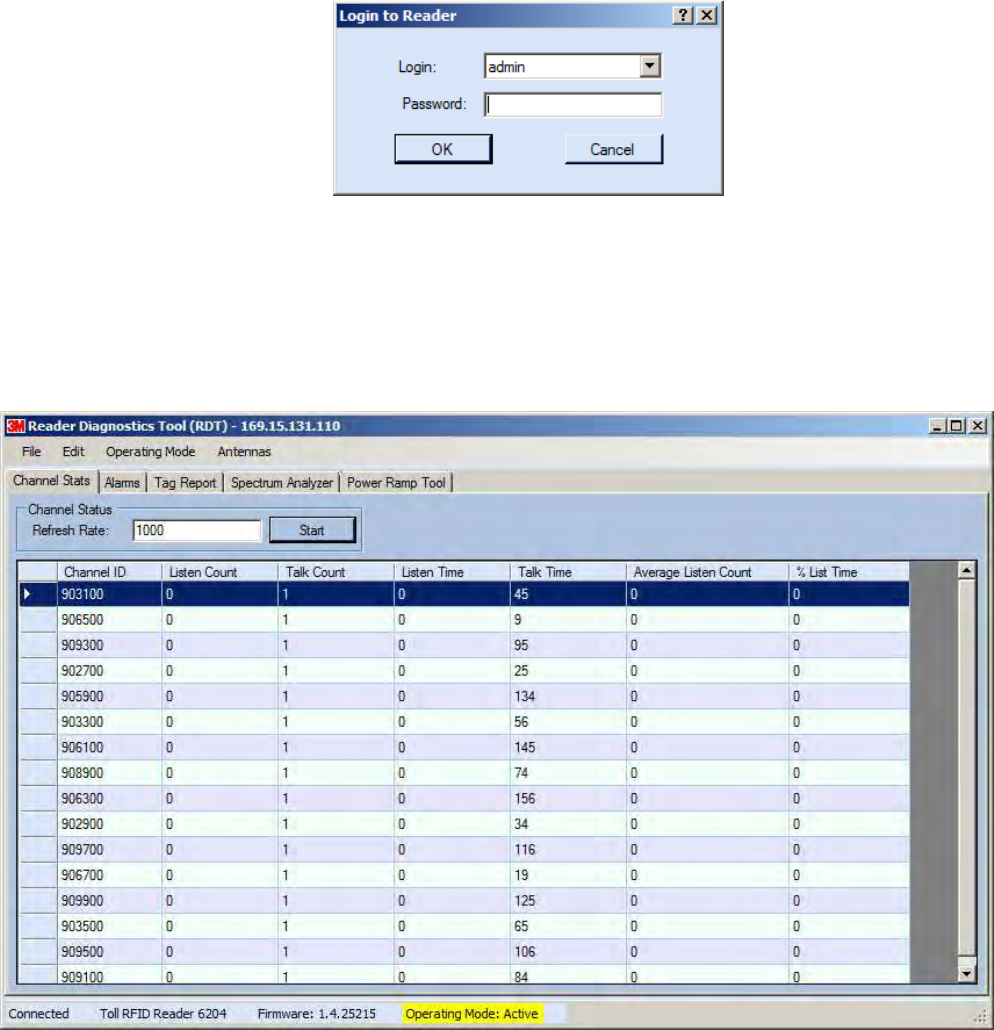The image size is (994, 1030).
Task: Click the 3M logo icon in RDT title bar
Action: [15, 426]
